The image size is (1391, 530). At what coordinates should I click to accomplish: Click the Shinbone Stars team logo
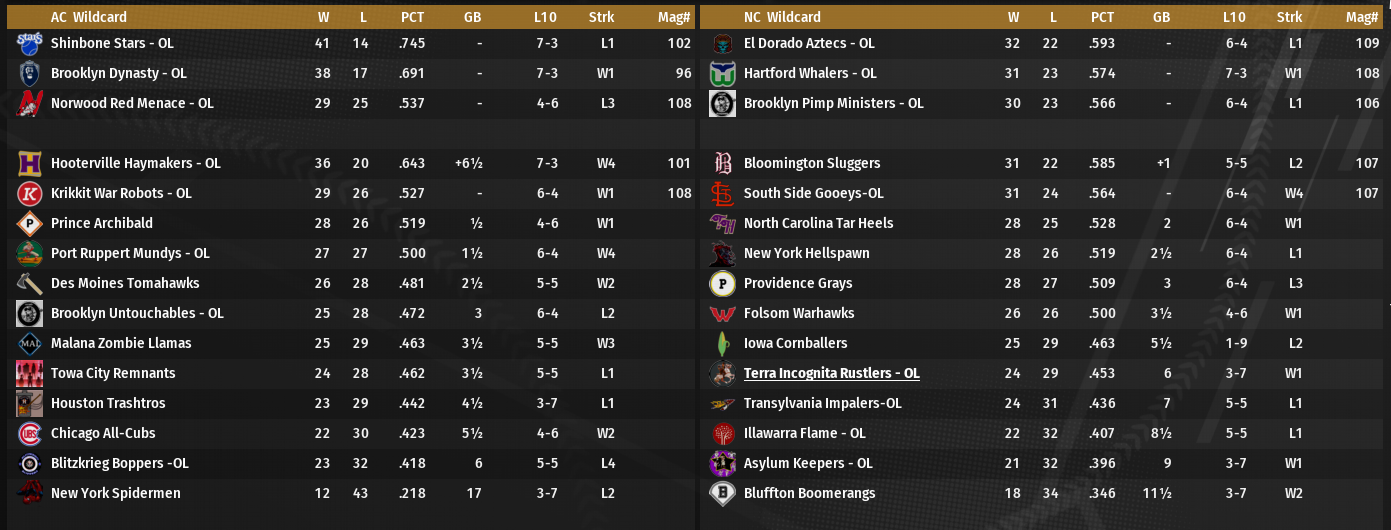click(29, 44)
